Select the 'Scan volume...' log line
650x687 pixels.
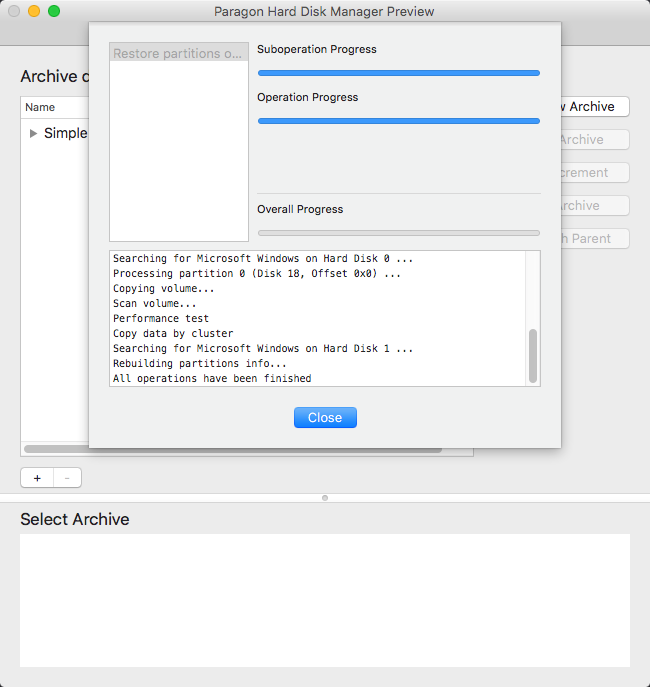[x=154, y=304]
